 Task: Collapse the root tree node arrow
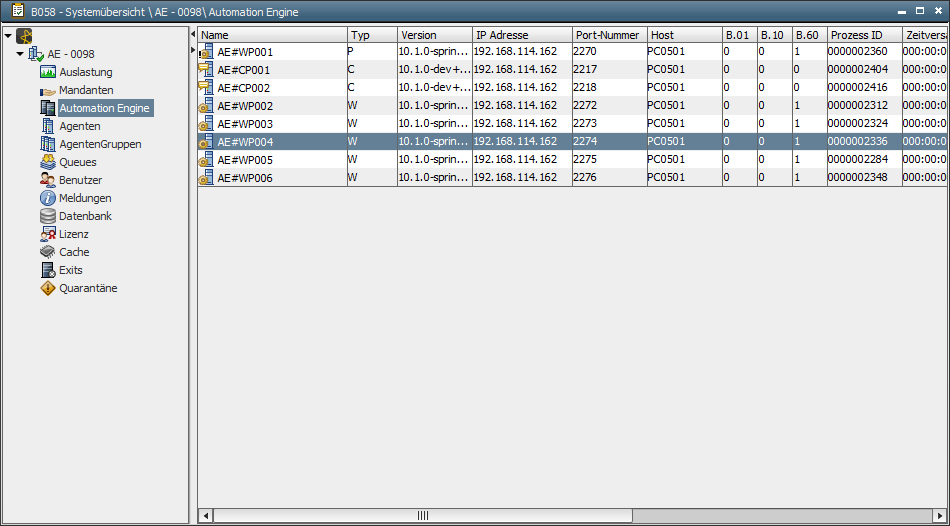[x=8, y=36]
